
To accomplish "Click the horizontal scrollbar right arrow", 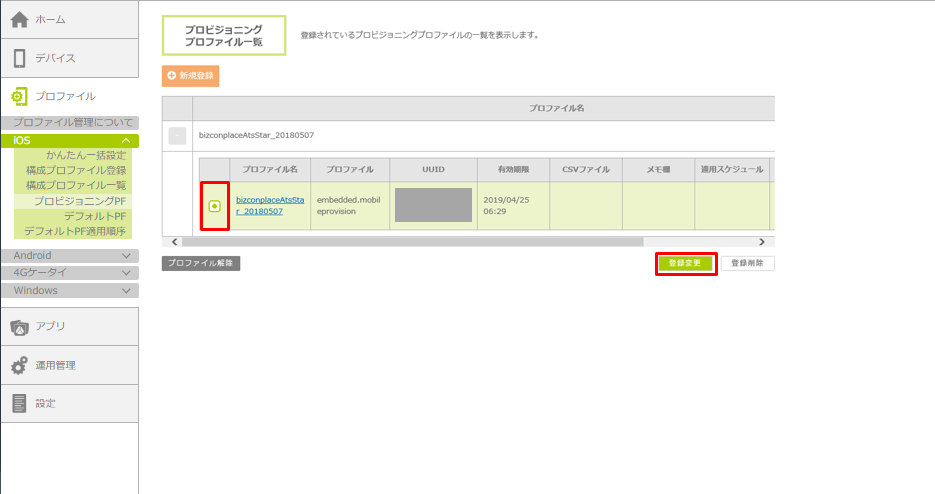I will pyautogui.click(x=761, y=242).
